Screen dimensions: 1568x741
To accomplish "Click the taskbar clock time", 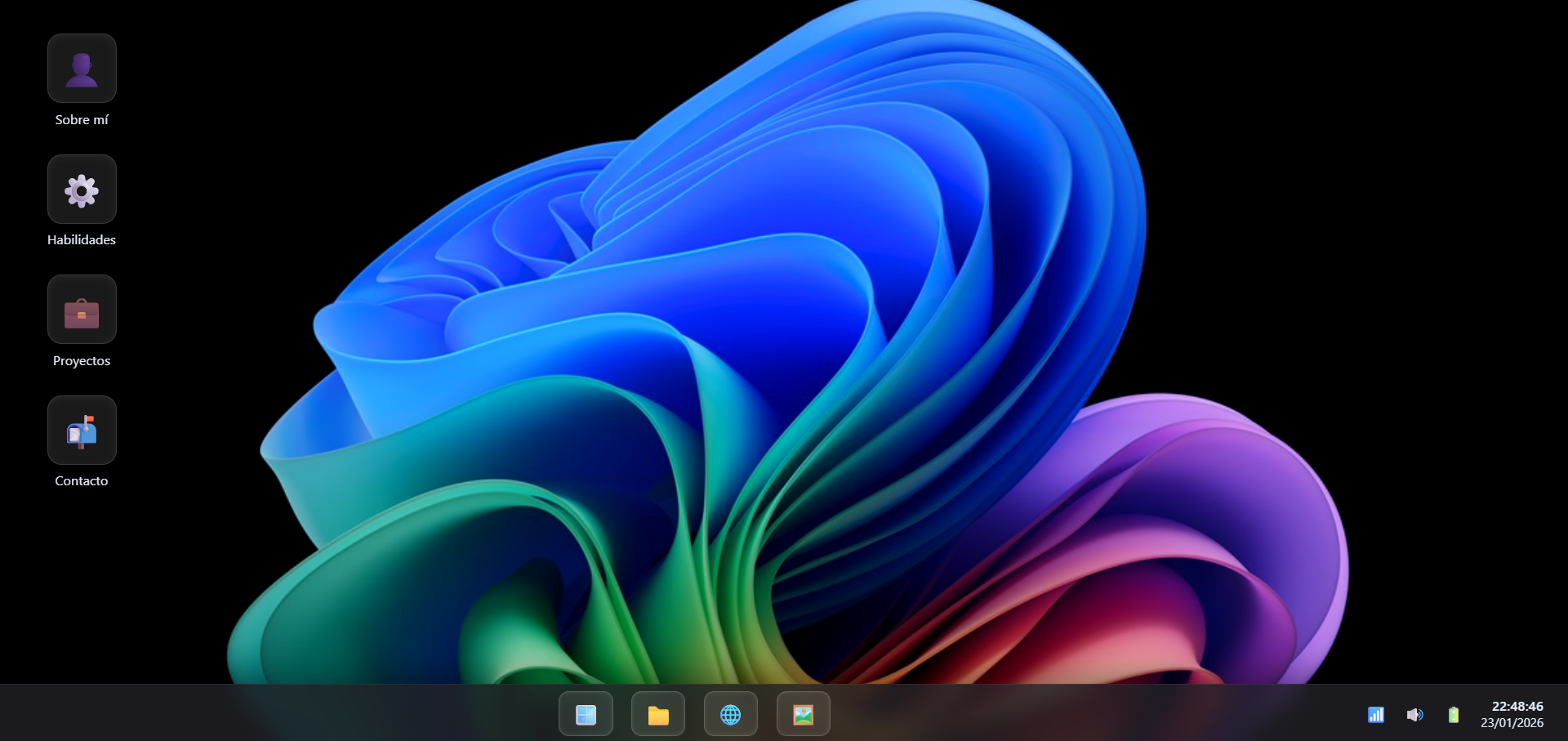I will coord(1517,706).
